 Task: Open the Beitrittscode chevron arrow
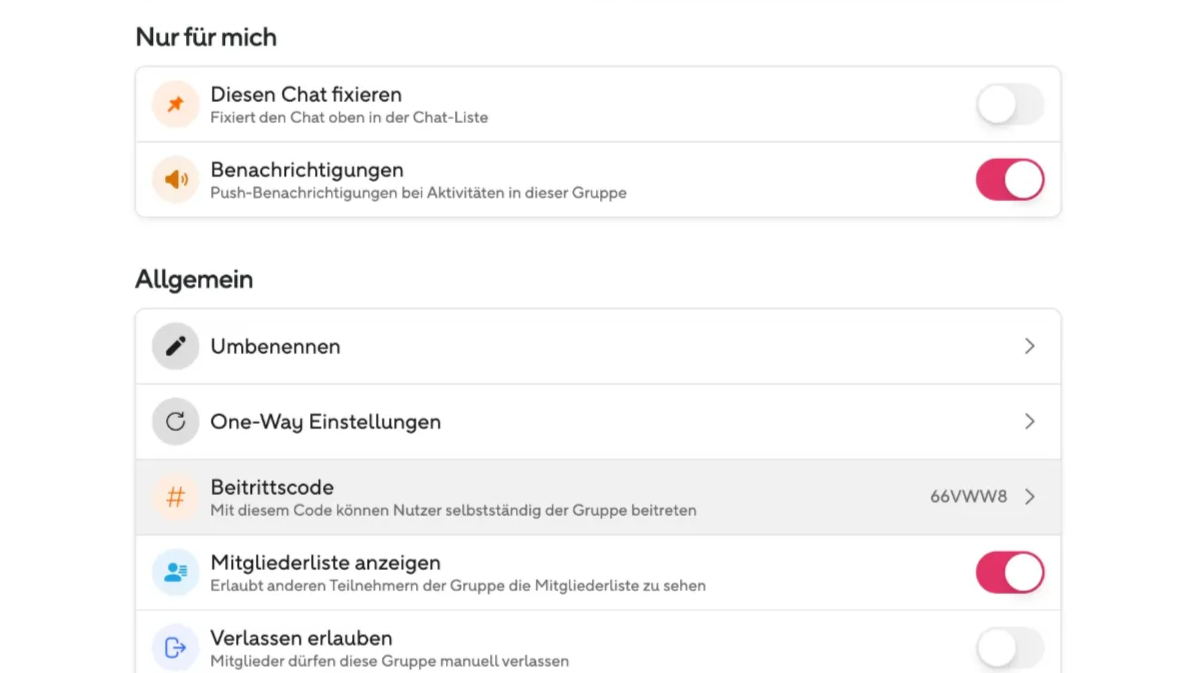pos(1030,496)
